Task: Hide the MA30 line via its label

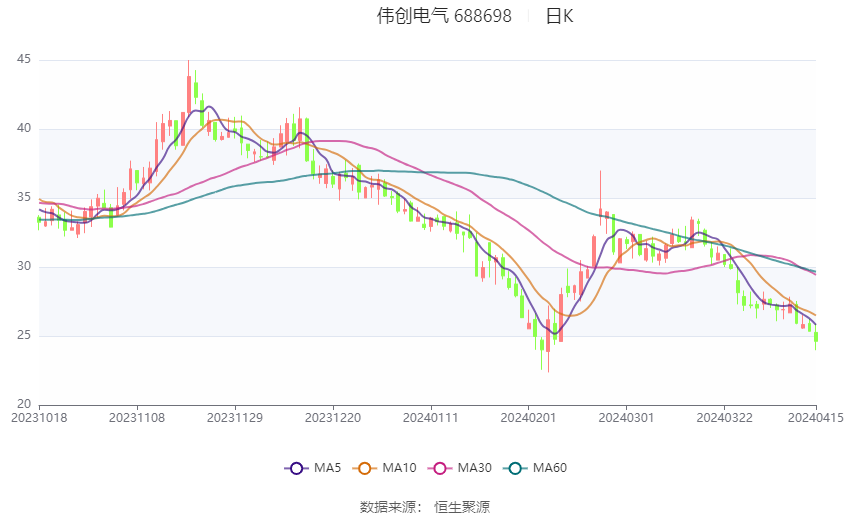Action: coord(474,468)
